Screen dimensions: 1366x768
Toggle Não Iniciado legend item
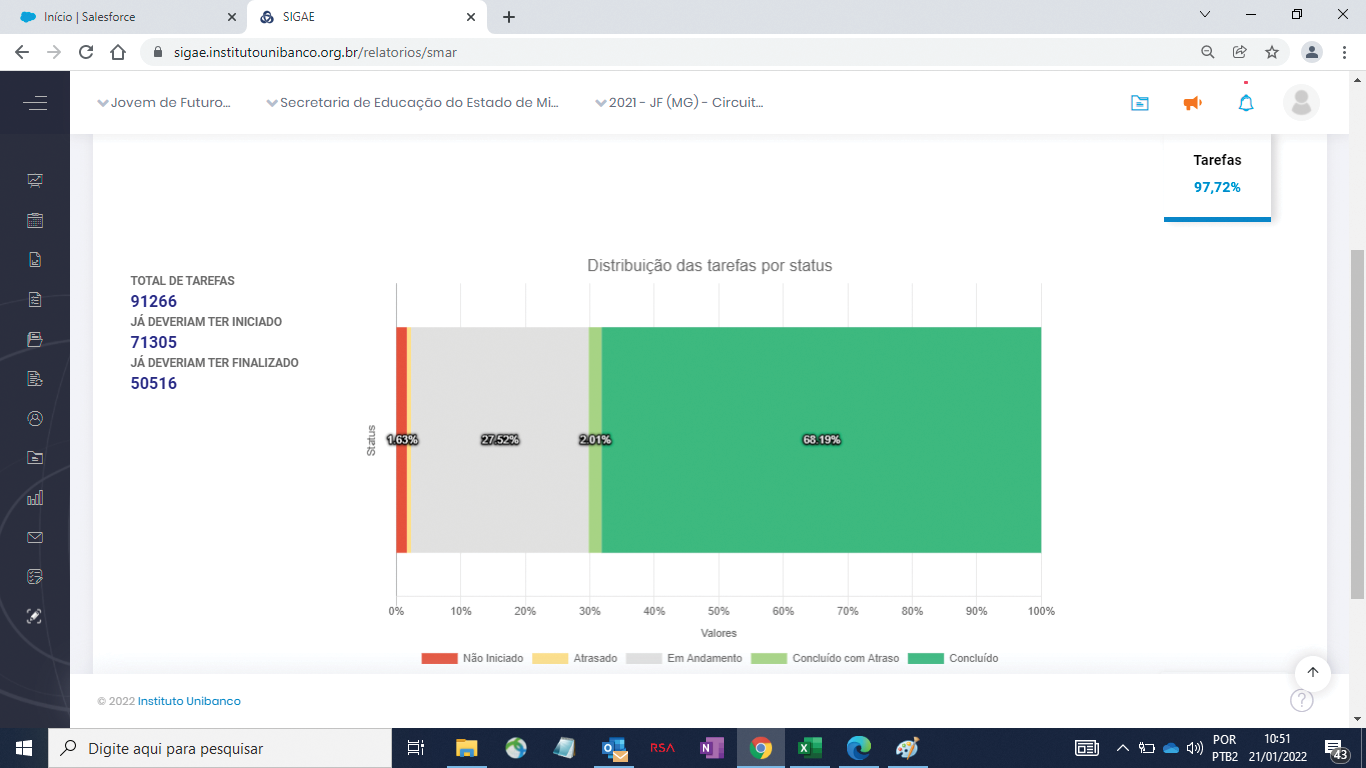tap(472, 658)
